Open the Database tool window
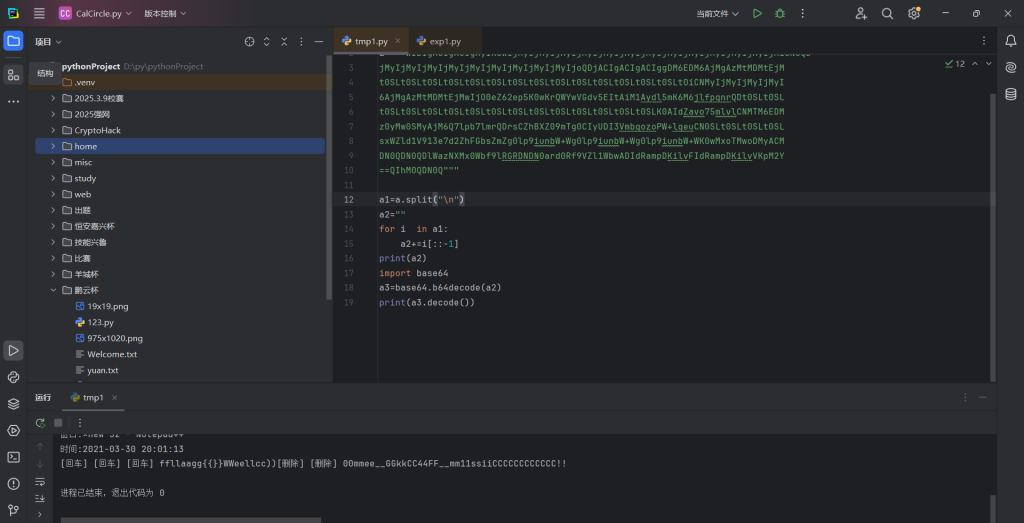 (1009, 92)
